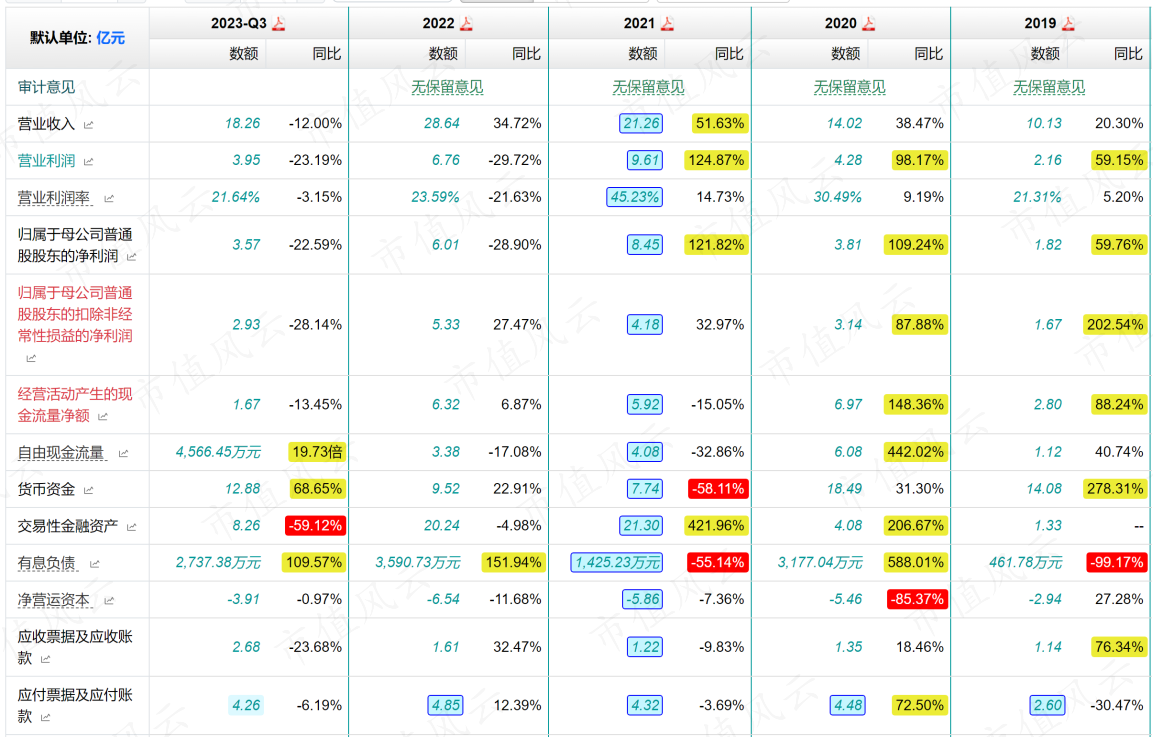Click 2021 net profit value 8.45
This screenshot has height=737, width=1153.
tap(645, 244)
